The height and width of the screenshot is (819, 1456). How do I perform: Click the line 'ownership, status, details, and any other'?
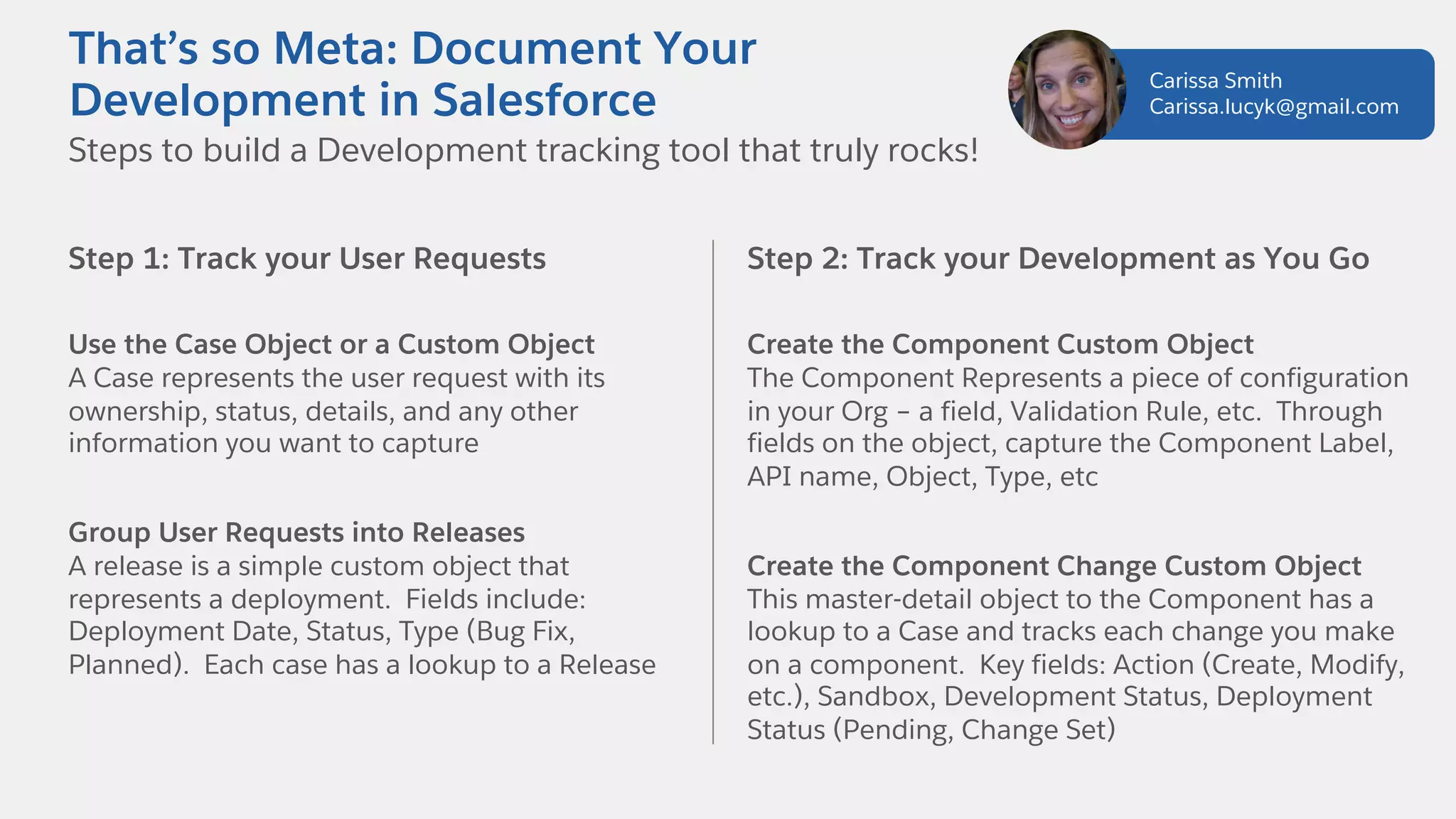tap(323, 412)
